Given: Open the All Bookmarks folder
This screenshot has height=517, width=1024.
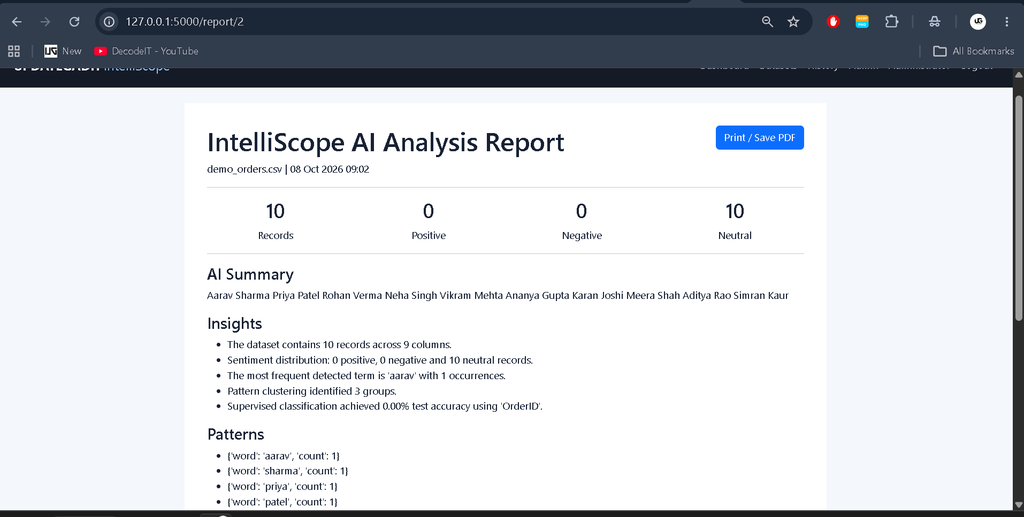Looking at the screenshot, I should coord(973,51).
